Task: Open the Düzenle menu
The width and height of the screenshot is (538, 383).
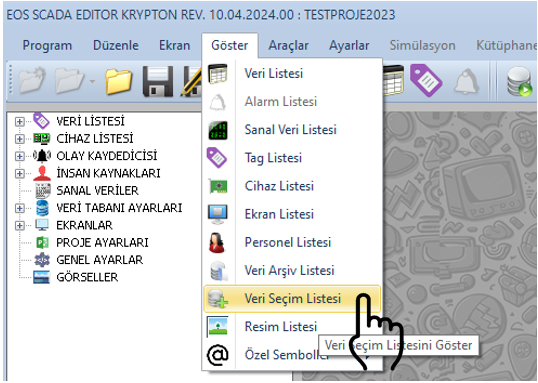Action: pyautogui.click(x=116, y=45)
